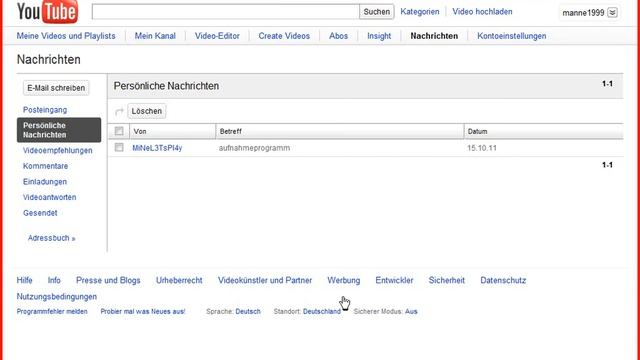Open sender MiNeL3TsPl4y profile link

(157, 148)
